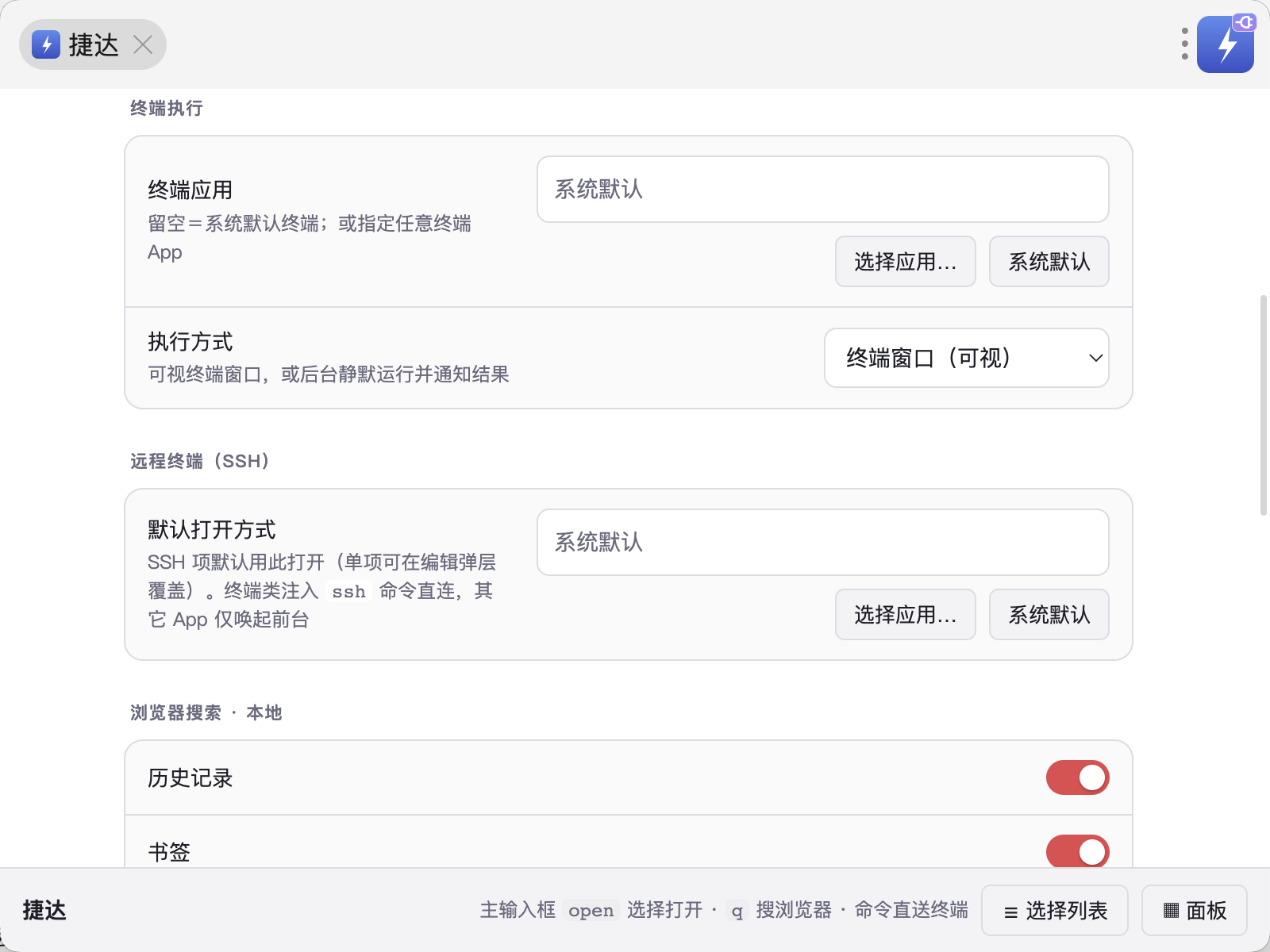Click the 书签 label
The image size is (1270, 952).
(x=169, y=852)
